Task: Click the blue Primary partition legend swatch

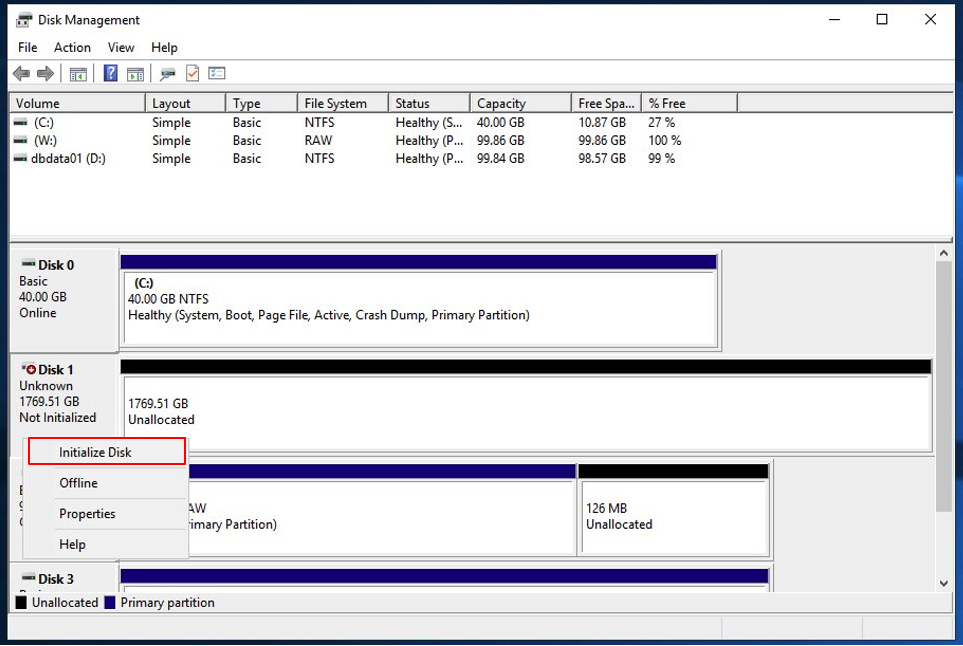Action: click(110, 602)
